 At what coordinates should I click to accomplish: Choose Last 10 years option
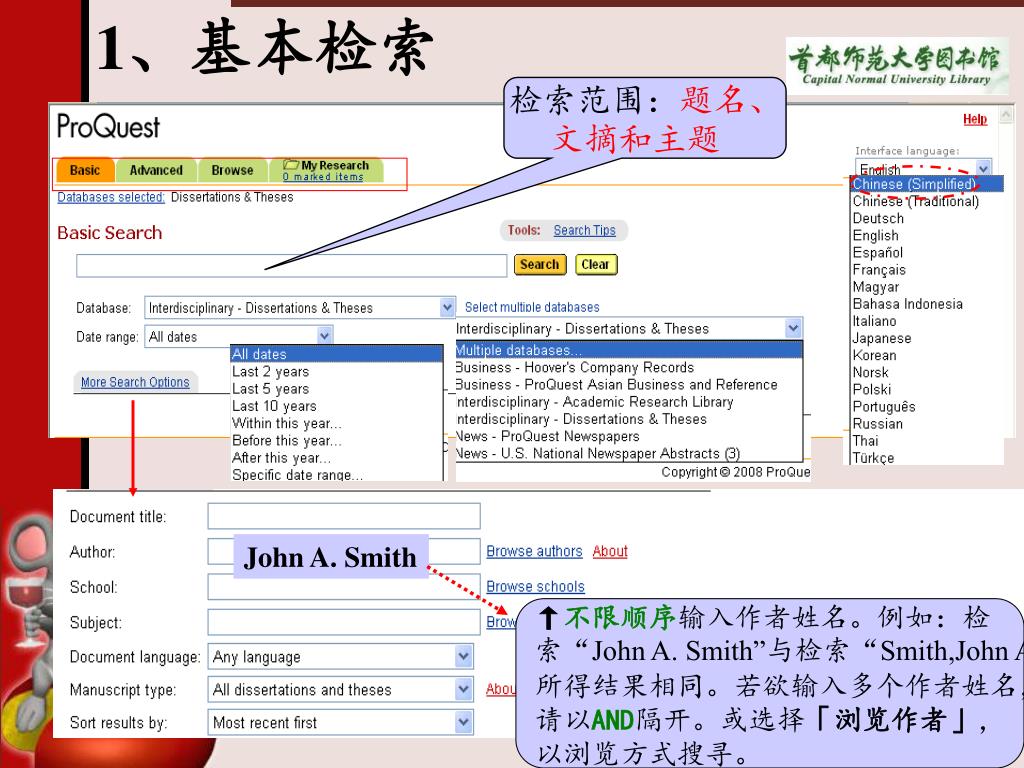pos(337,406)
